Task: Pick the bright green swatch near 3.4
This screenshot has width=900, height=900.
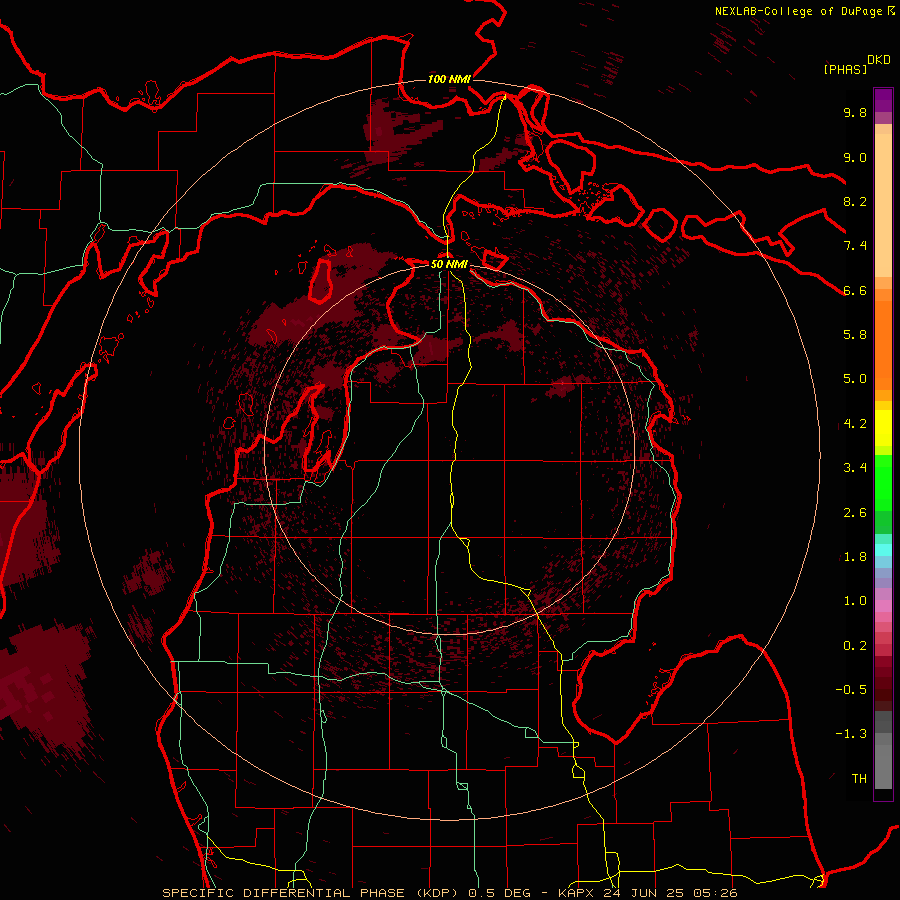Action: click(883, 483)
